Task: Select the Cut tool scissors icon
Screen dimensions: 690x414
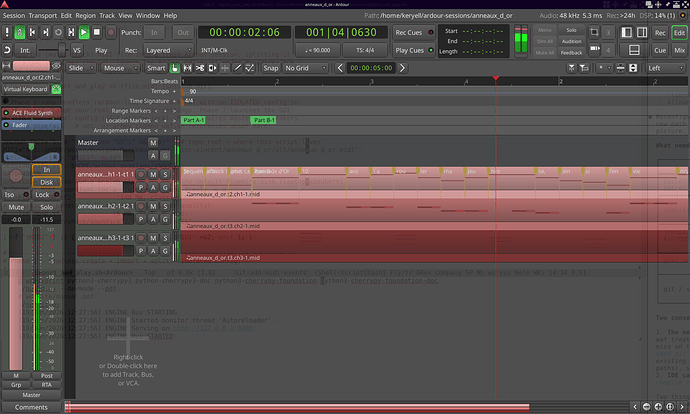Action: tap(200, 68)
